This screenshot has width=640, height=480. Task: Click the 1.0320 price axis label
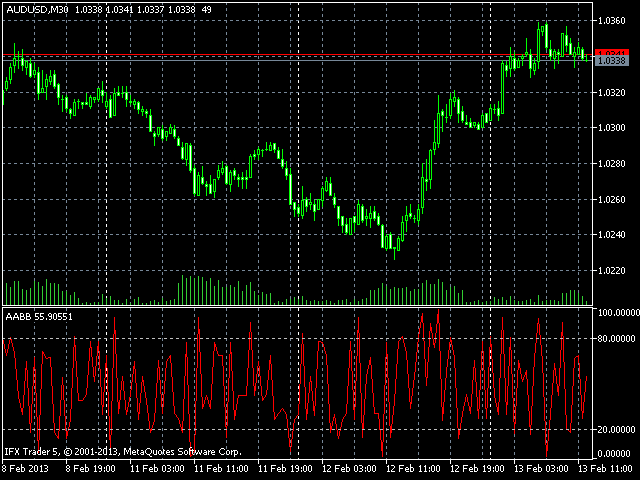coord(611,93)
